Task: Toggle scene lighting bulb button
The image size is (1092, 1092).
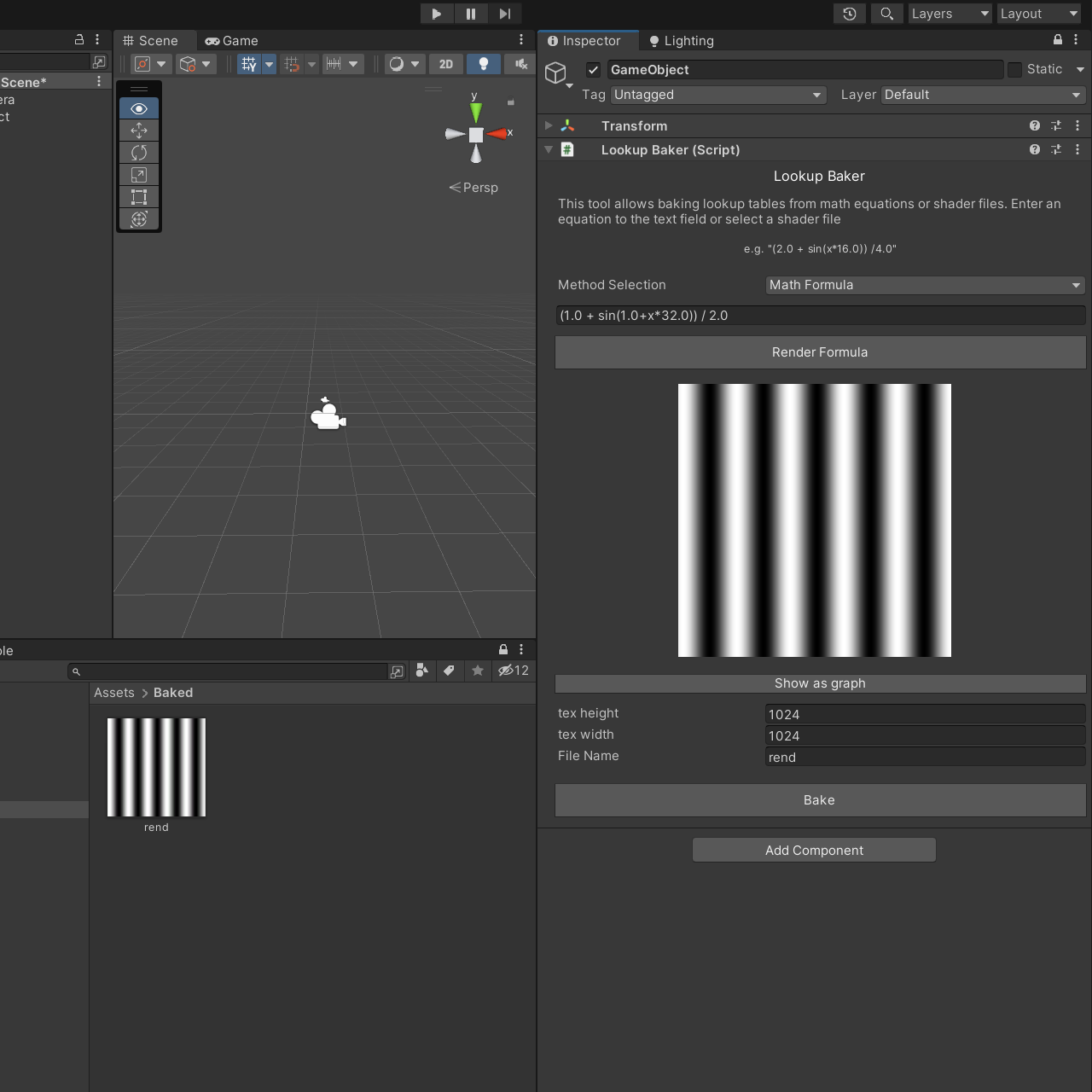Action: [x=484, y=64]
